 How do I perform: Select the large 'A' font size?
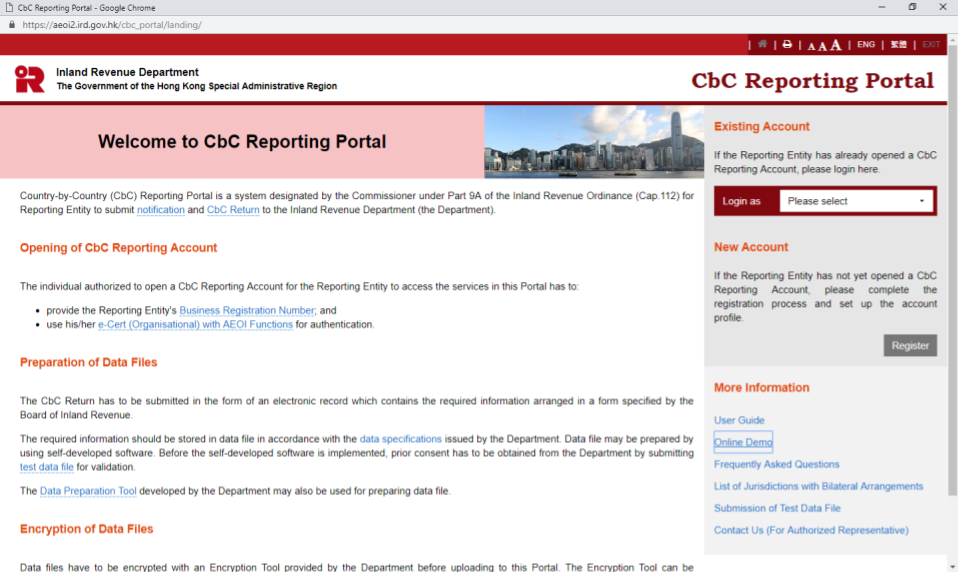pos(835,45)
